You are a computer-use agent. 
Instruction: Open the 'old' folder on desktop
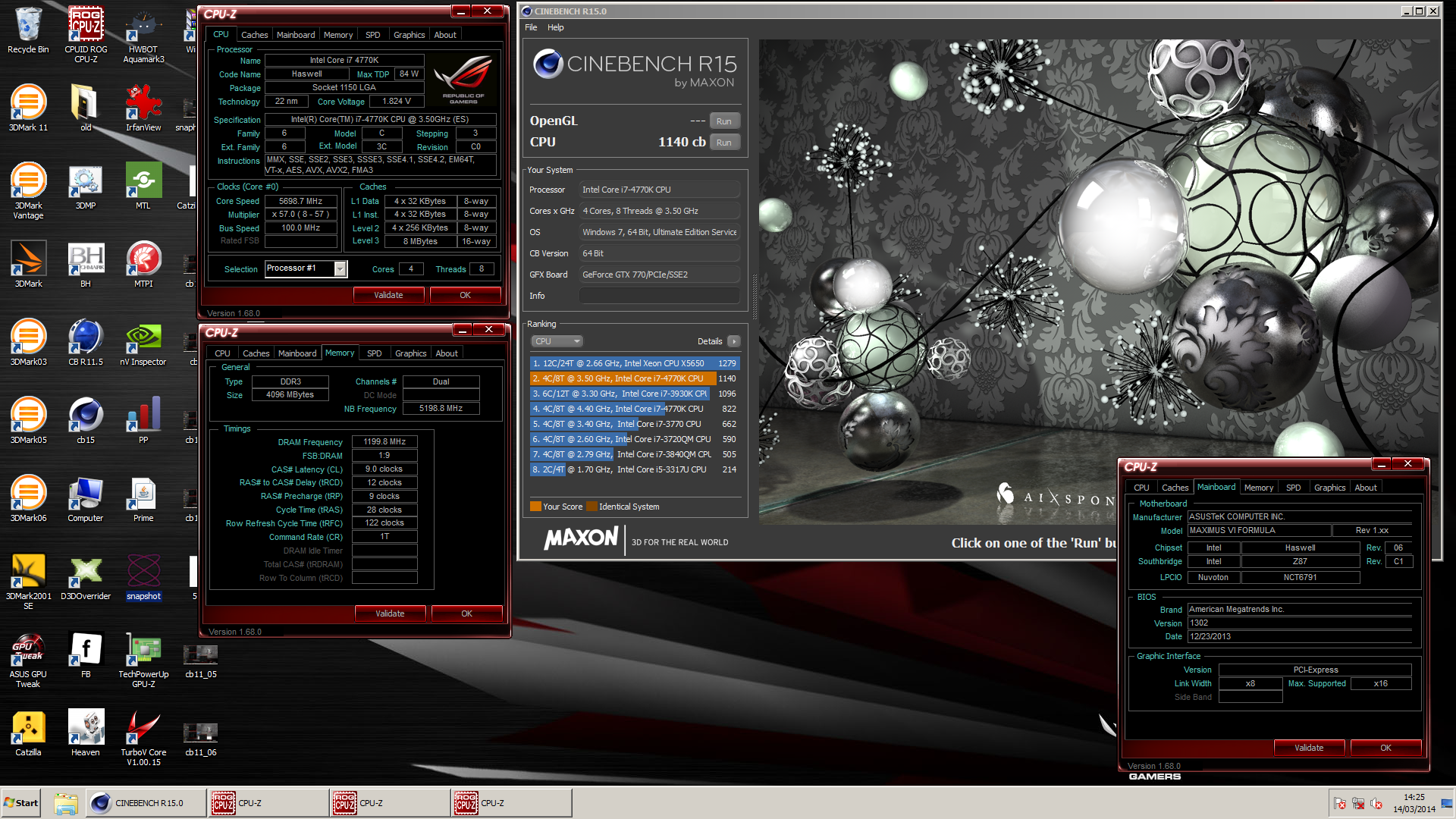pos(86,108)
